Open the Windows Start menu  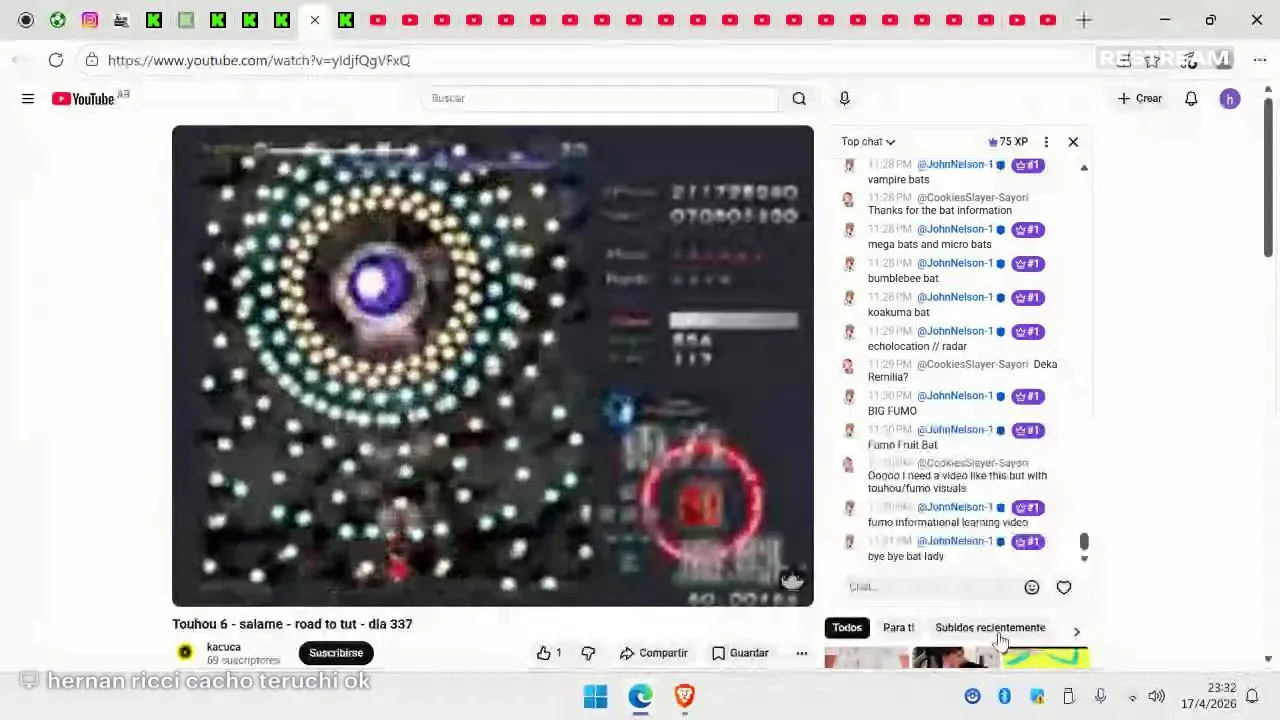595,696
